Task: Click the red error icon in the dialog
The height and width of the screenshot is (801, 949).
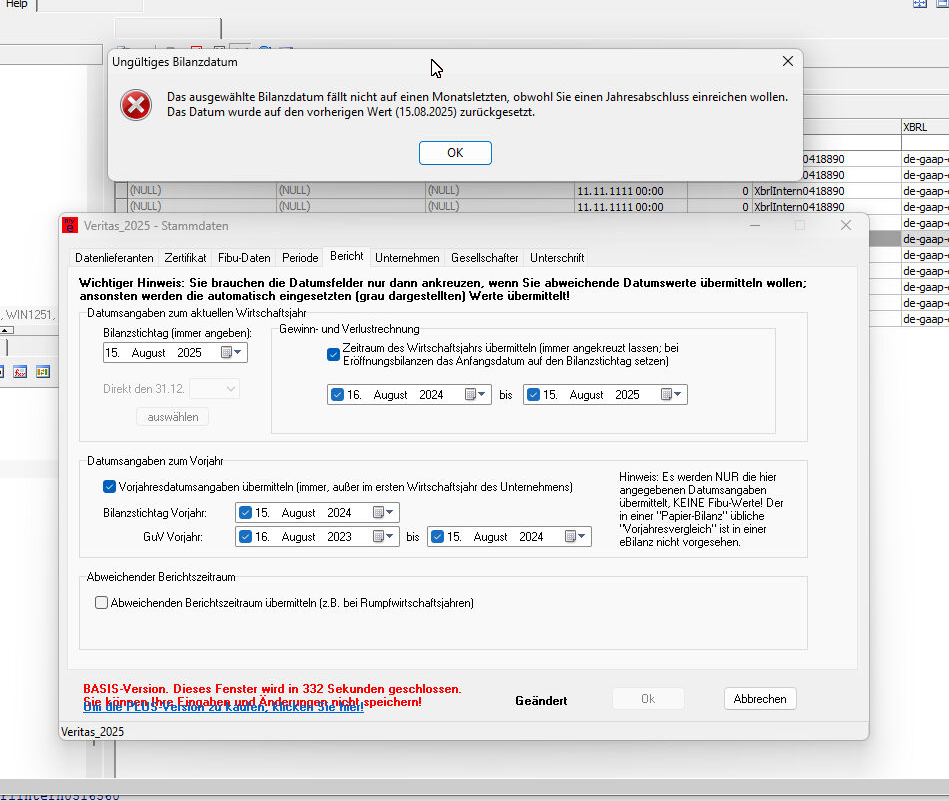Action: click(136, 105)
